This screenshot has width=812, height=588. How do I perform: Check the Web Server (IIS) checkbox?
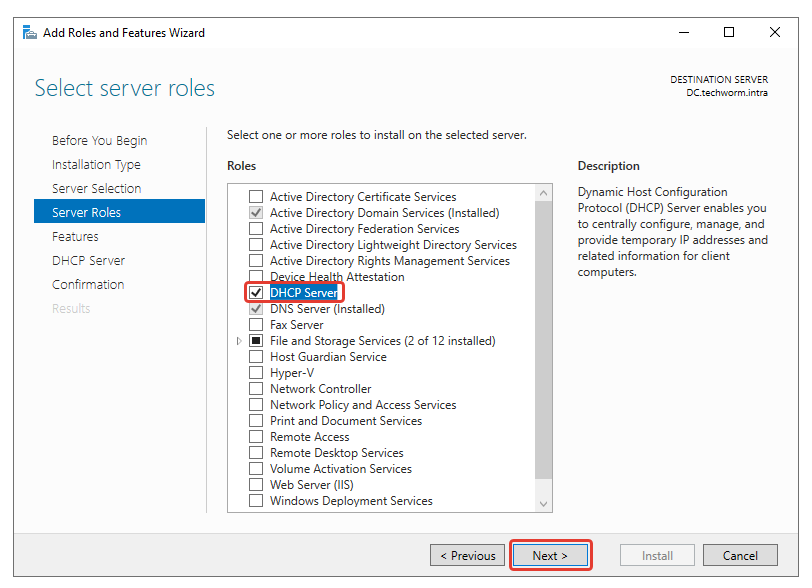[257, 485]
